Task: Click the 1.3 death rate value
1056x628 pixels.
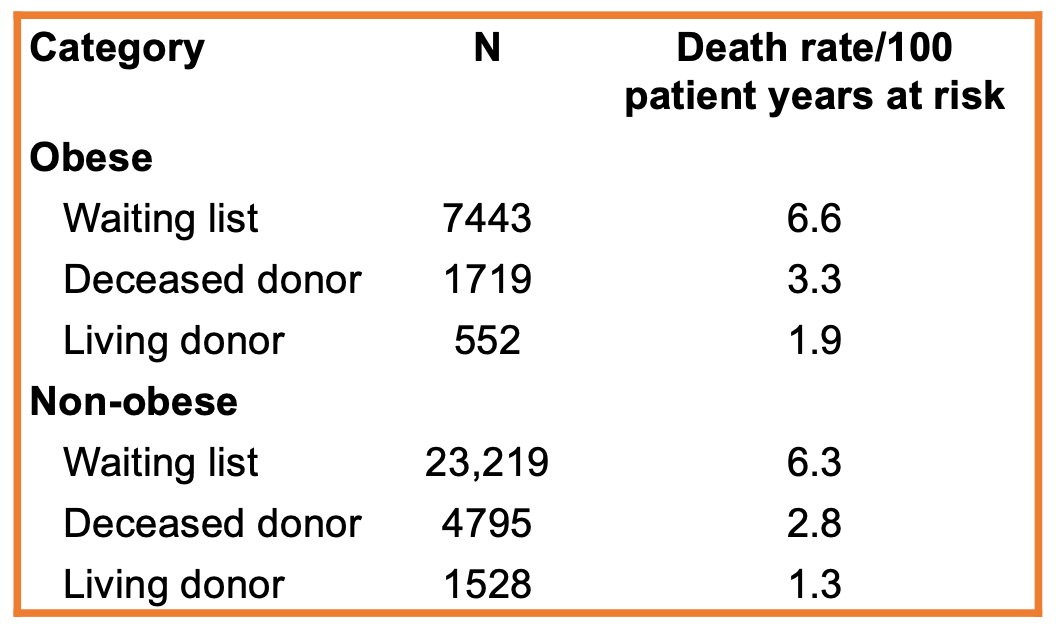Action: coord(815,585)
